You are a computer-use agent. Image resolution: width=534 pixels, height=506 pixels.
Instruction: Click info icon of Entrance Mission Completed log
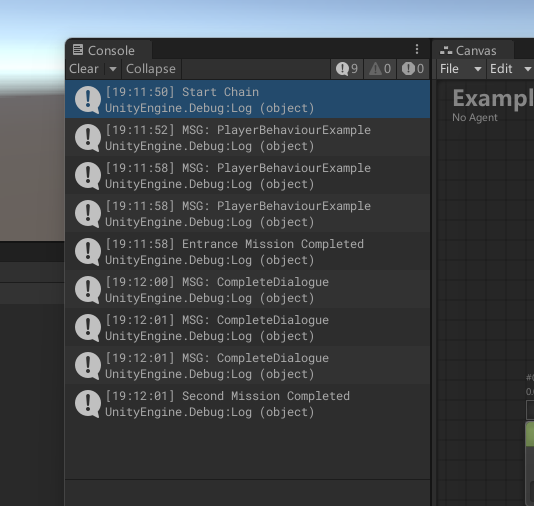(x=88, y=252)
